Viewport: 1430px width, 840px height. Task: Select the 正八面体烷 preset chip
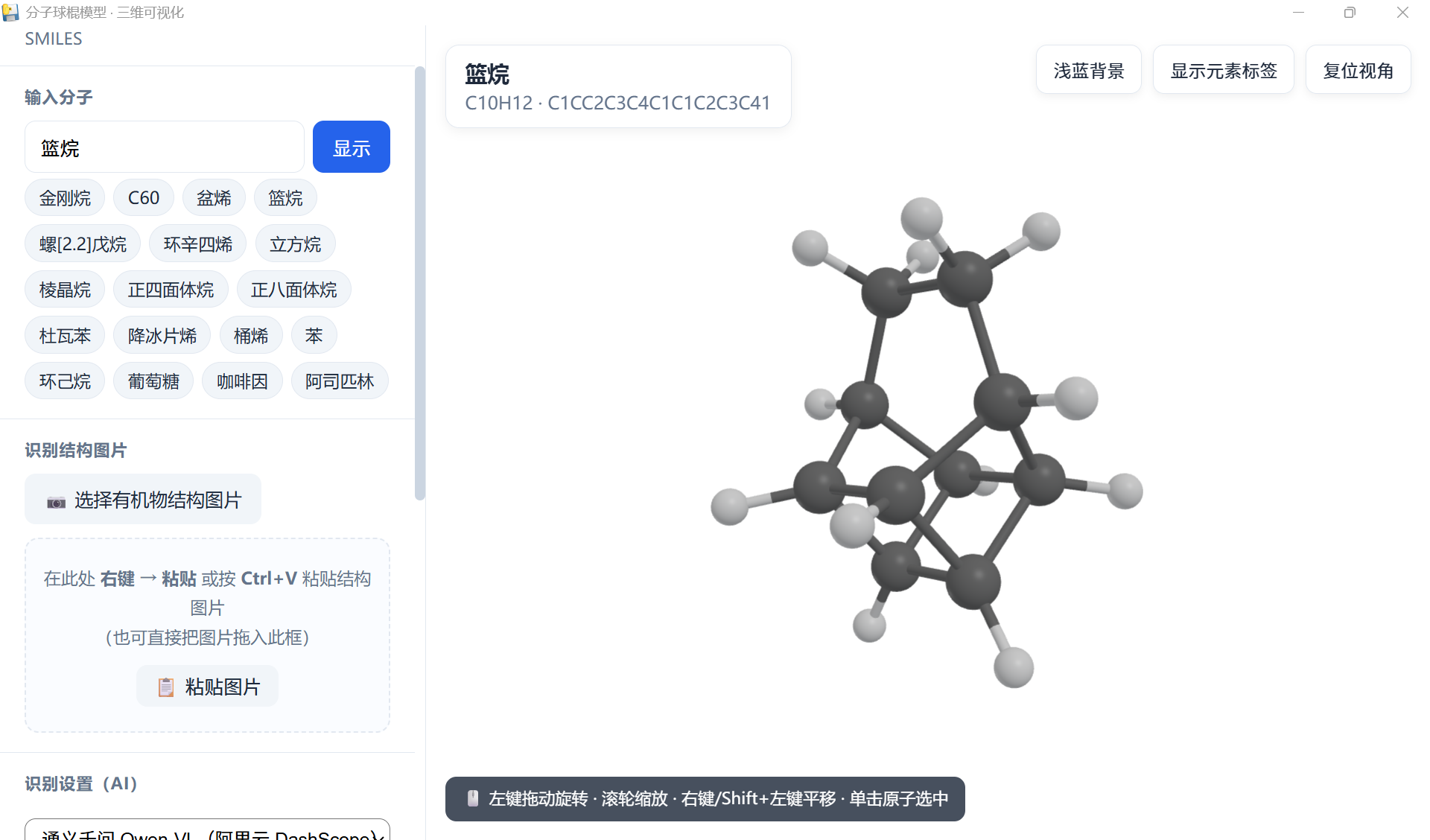[x=293, y=289]
